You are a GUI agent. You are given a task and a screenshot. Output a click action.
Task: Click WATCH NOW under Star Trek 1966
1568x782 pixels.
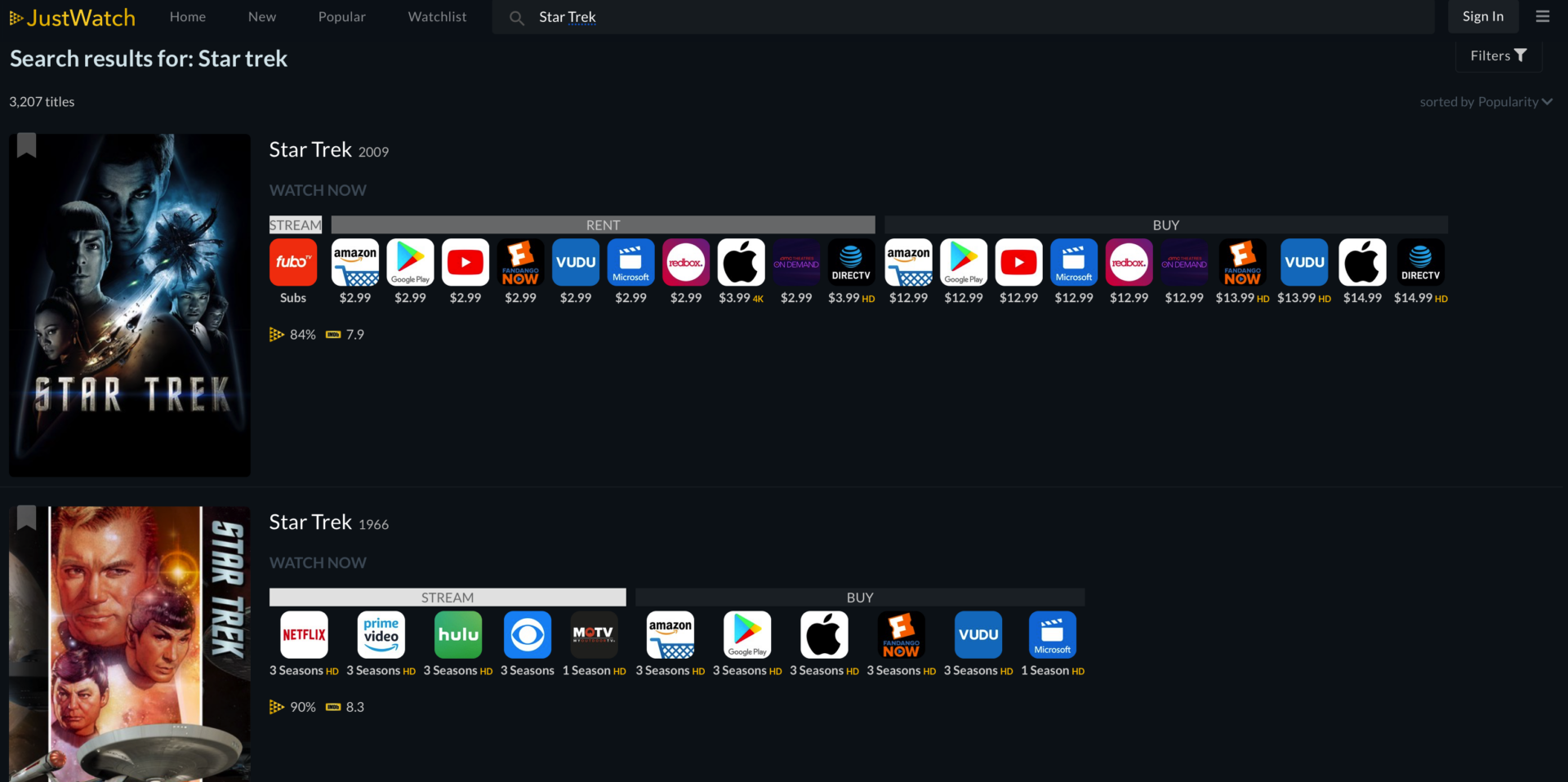pyautogui.click(x=318, y=562)
